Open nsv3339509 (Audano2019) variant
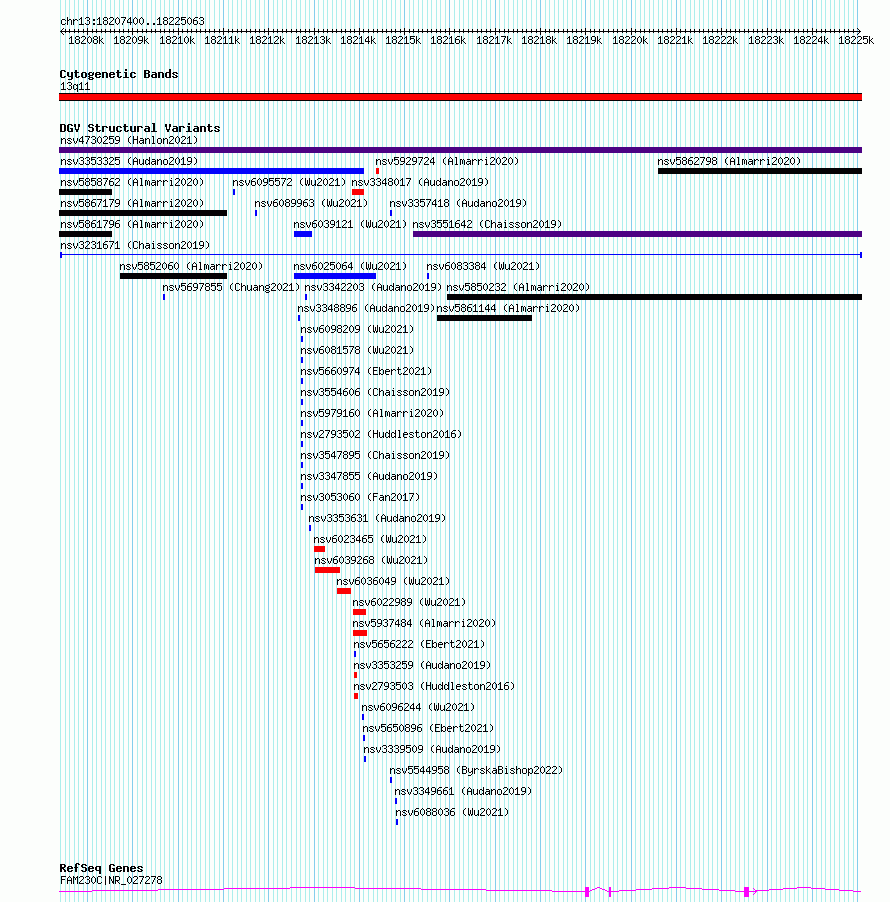890x902 pixels. point(433,750)
